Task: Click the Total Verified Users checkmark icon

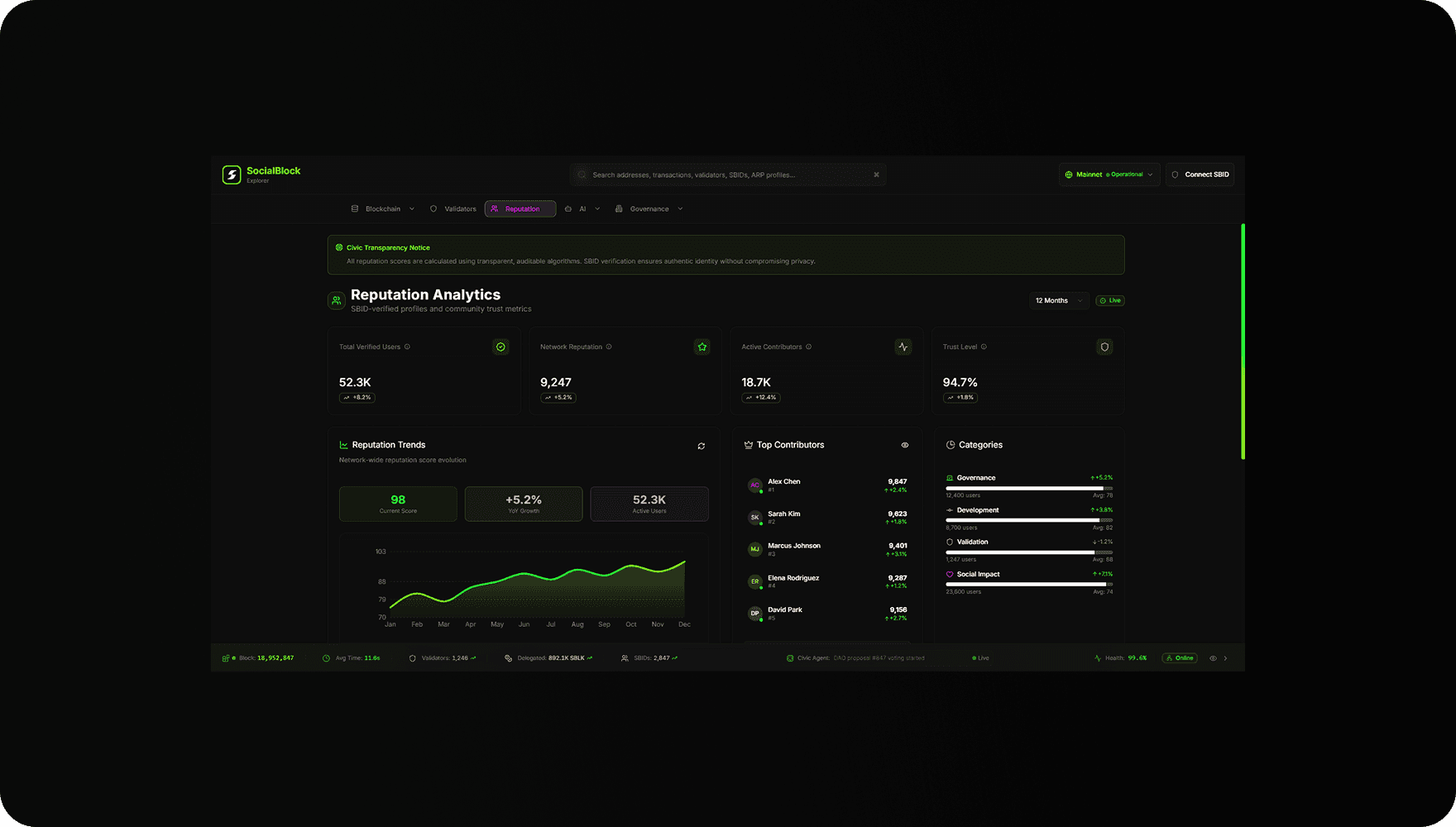Action: (500, 347)
